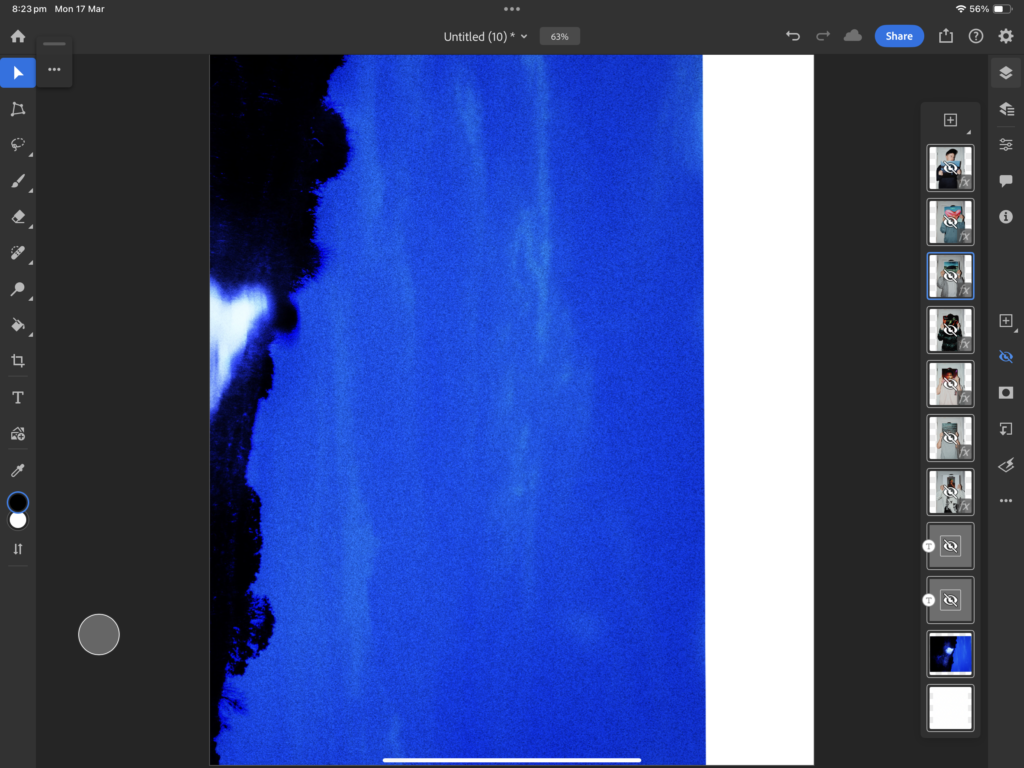Select the Spot Healing Brush tool

[x=18, y=253]
